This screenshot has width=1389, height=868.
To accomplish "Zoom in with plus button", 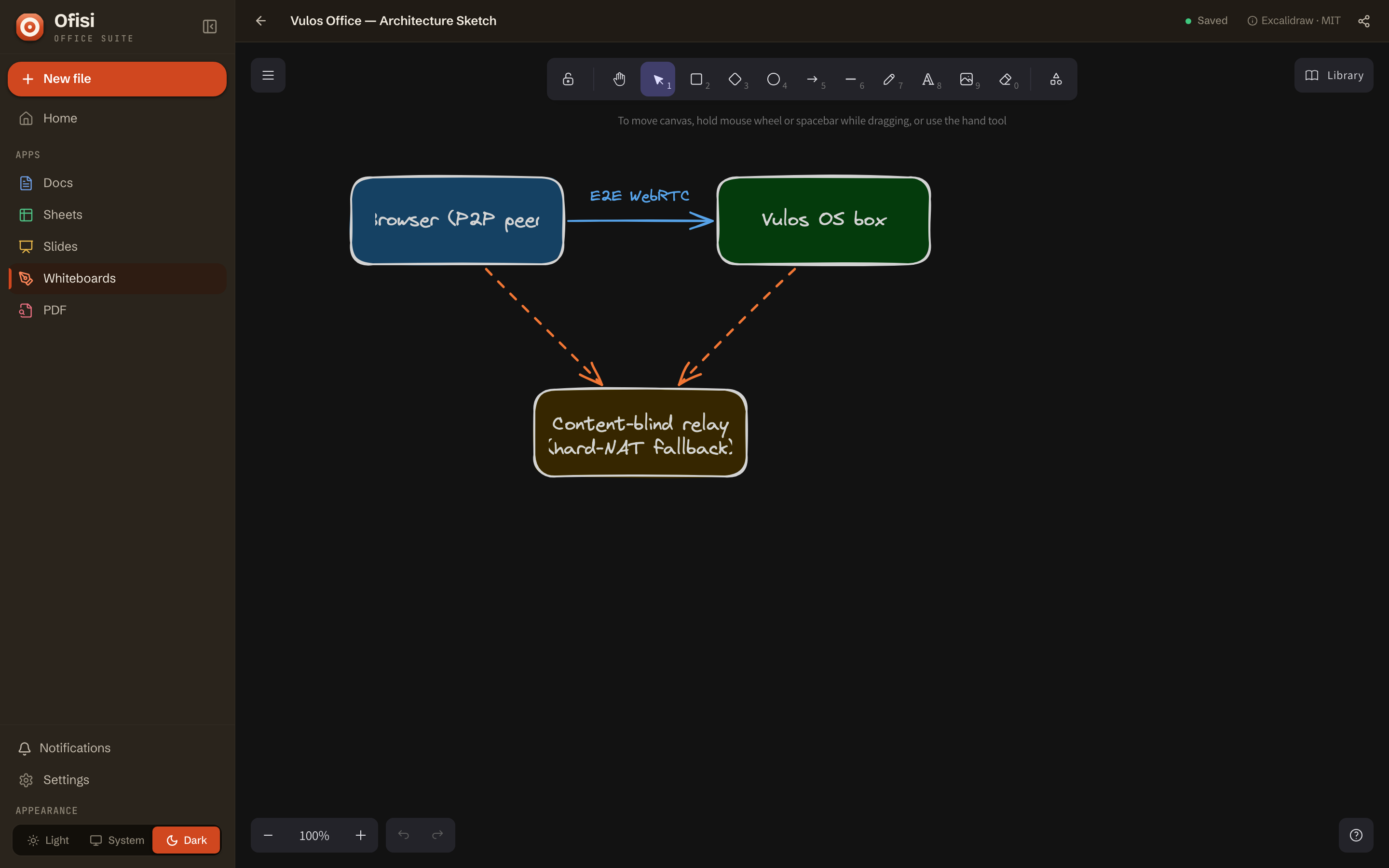I will pos(360,835).
